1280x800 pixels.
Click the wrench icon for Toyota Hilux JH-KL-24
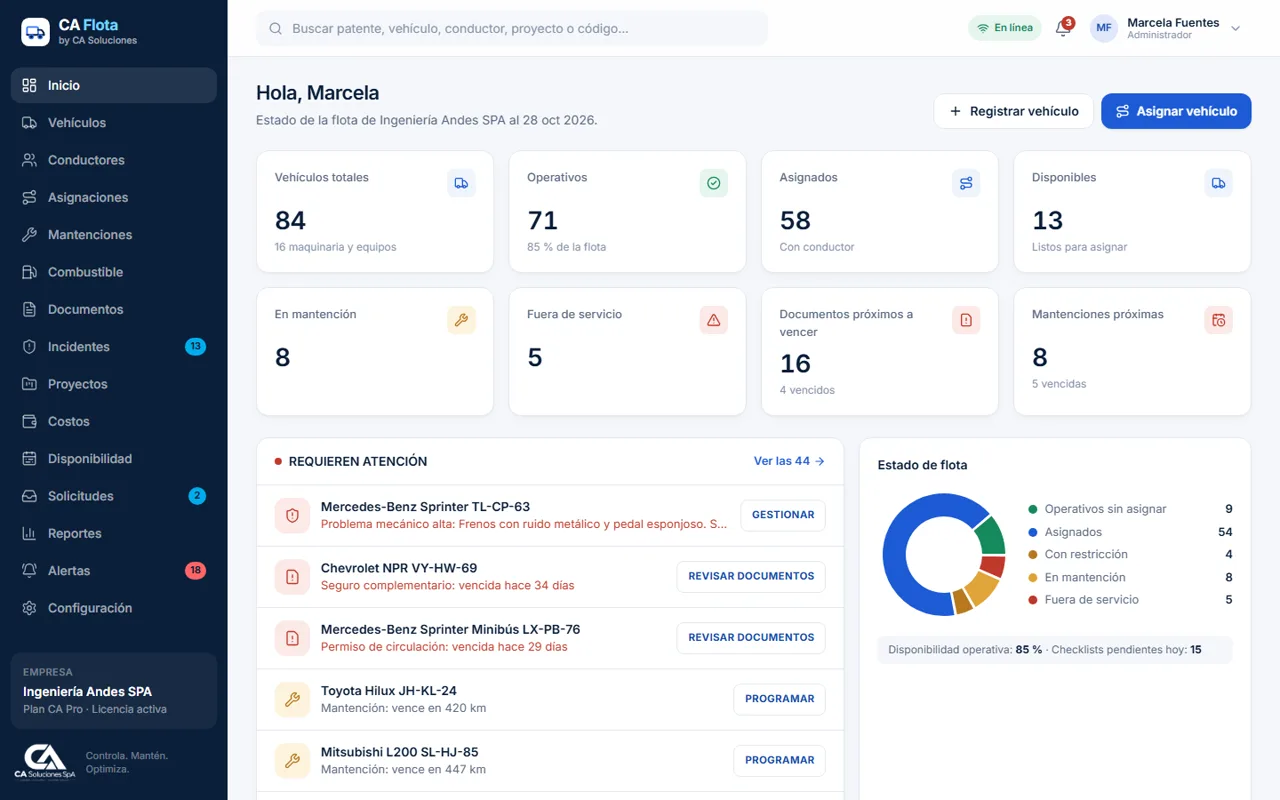click(x=292, y=699)
